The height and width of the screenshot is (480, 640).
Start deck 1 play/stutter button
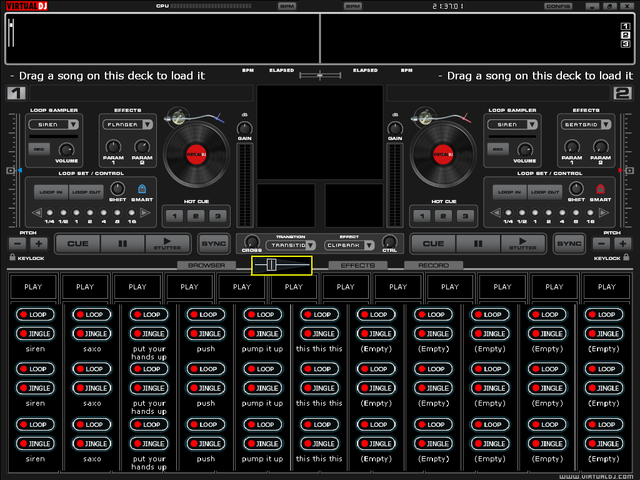[167, 244]
